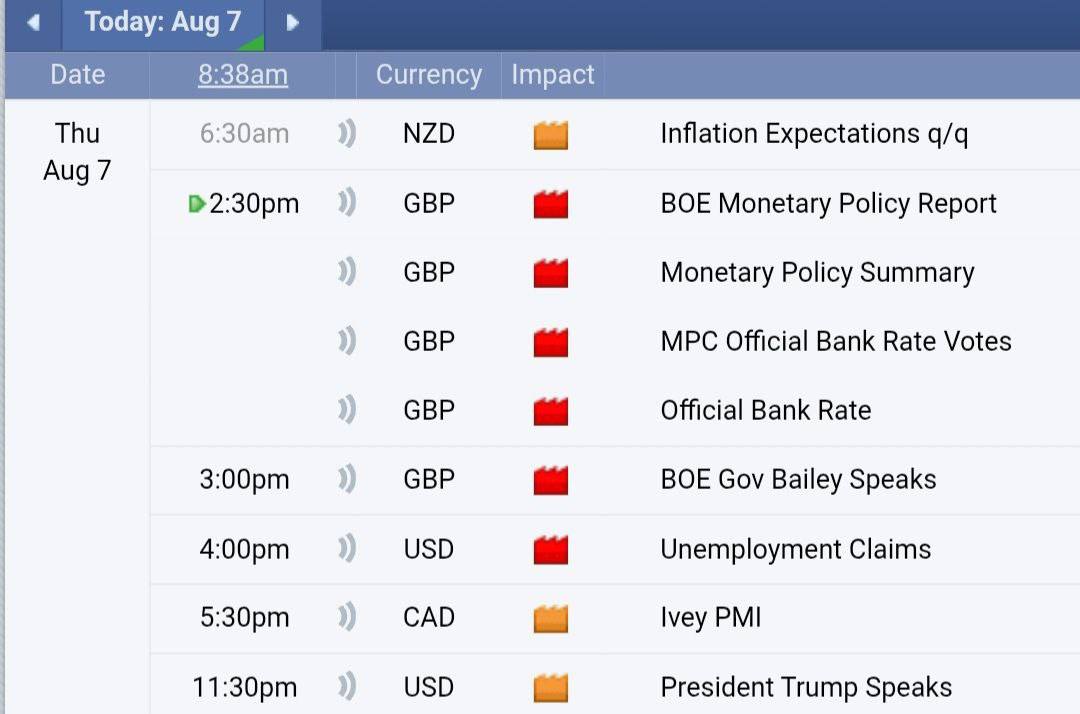This screenshot has height=714, width=1080.
Task: Click orange impact icon for President Trump Speaks
Action: point(551,688)
